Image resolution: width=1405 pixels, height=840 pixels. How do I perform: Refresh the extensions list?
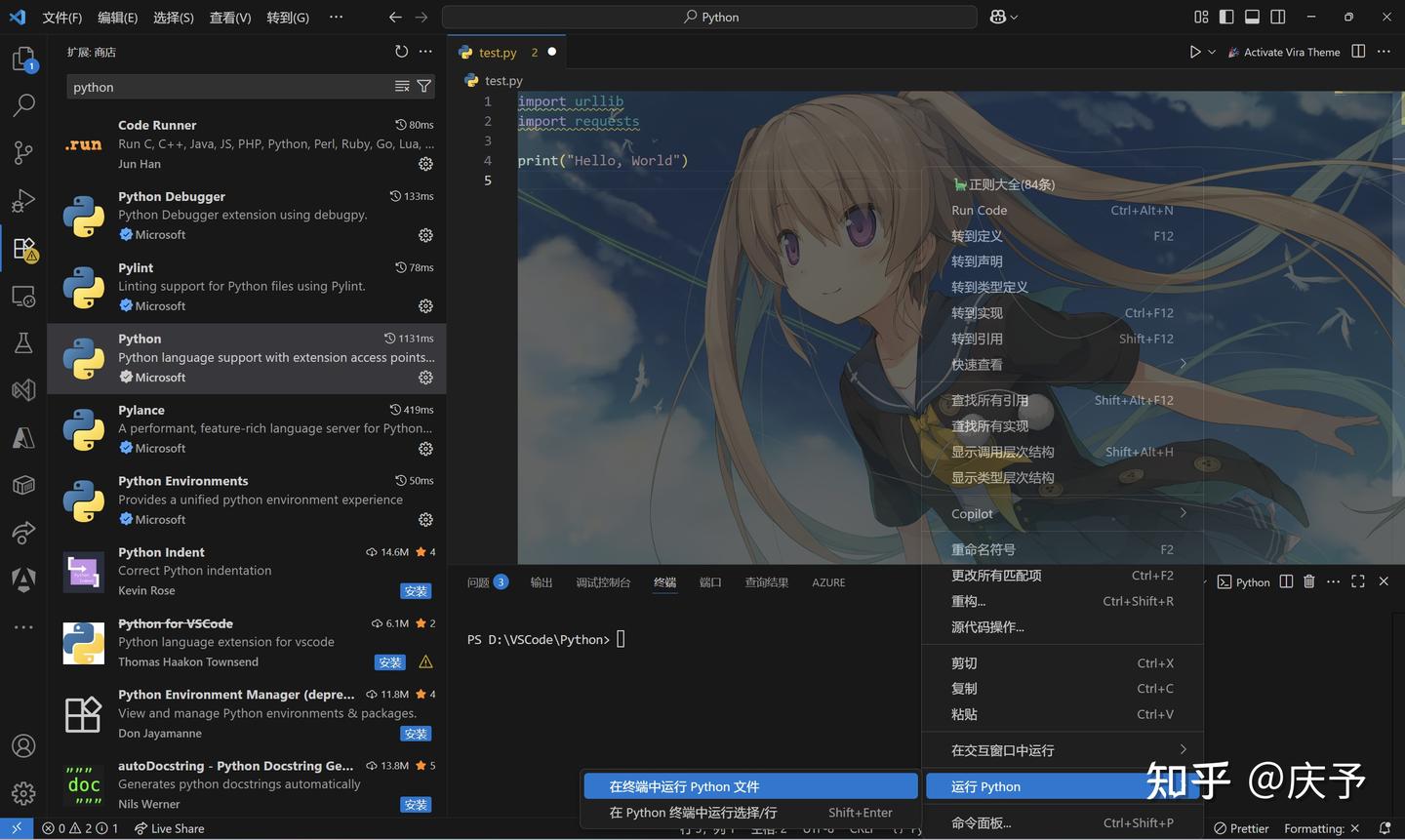click(x=401, y=51)
